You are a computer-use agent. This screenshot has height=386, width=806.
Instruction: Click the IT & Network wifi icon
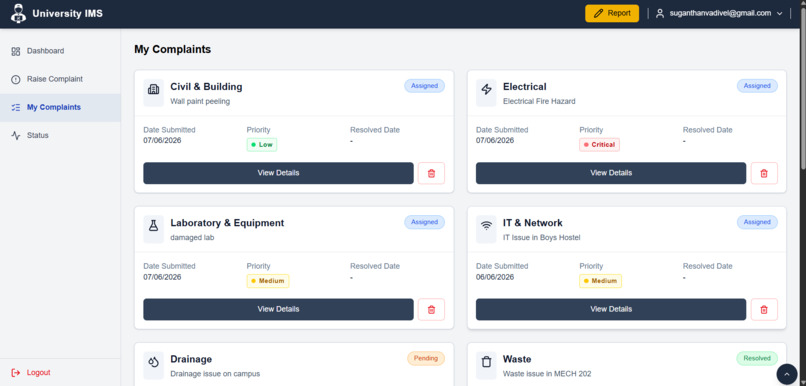coord(486,226)
